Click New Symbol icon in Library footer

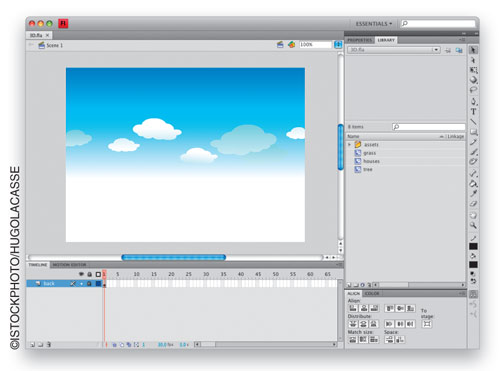pyautogui.click(x=349, y=285)
